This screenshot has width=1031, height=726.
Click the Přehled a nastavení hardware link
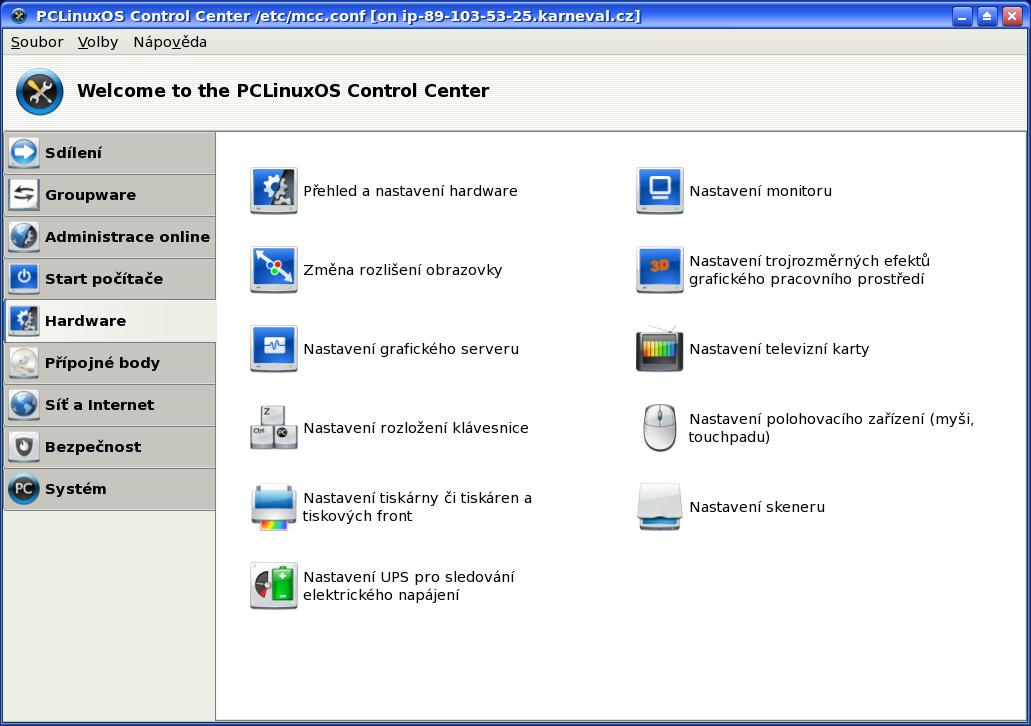[x=410, y=191]
